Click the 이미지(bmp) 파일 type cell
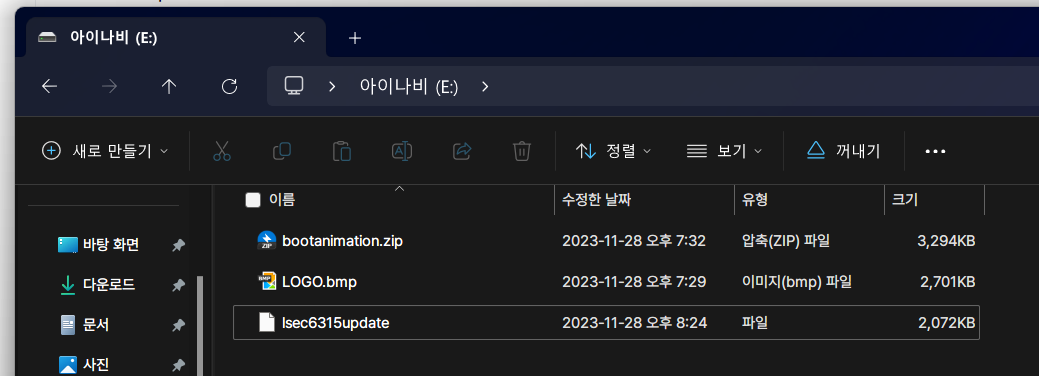1039x376 pixels. click(796, 282)
